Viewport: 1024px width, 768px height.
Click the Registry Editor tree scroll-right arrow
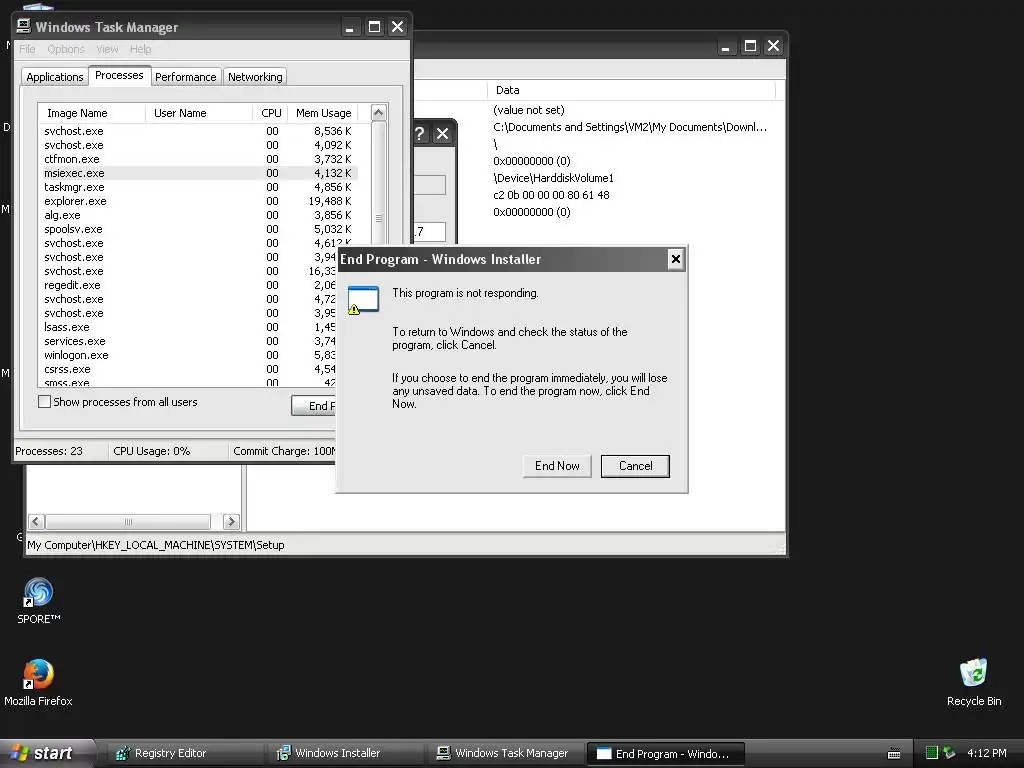point(231,522)
